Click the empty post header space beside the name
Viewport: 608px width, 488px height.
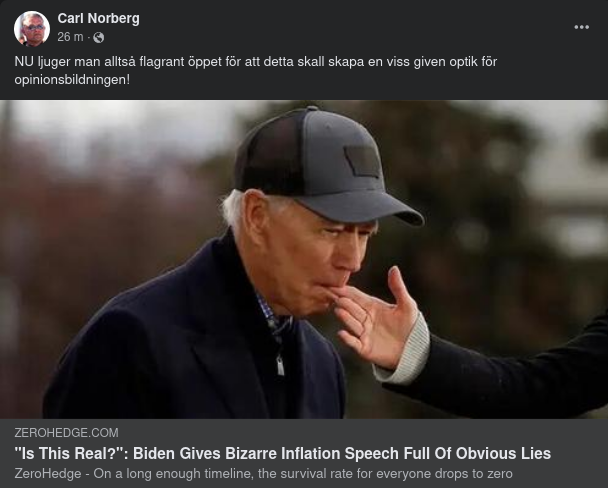point(349,27)
